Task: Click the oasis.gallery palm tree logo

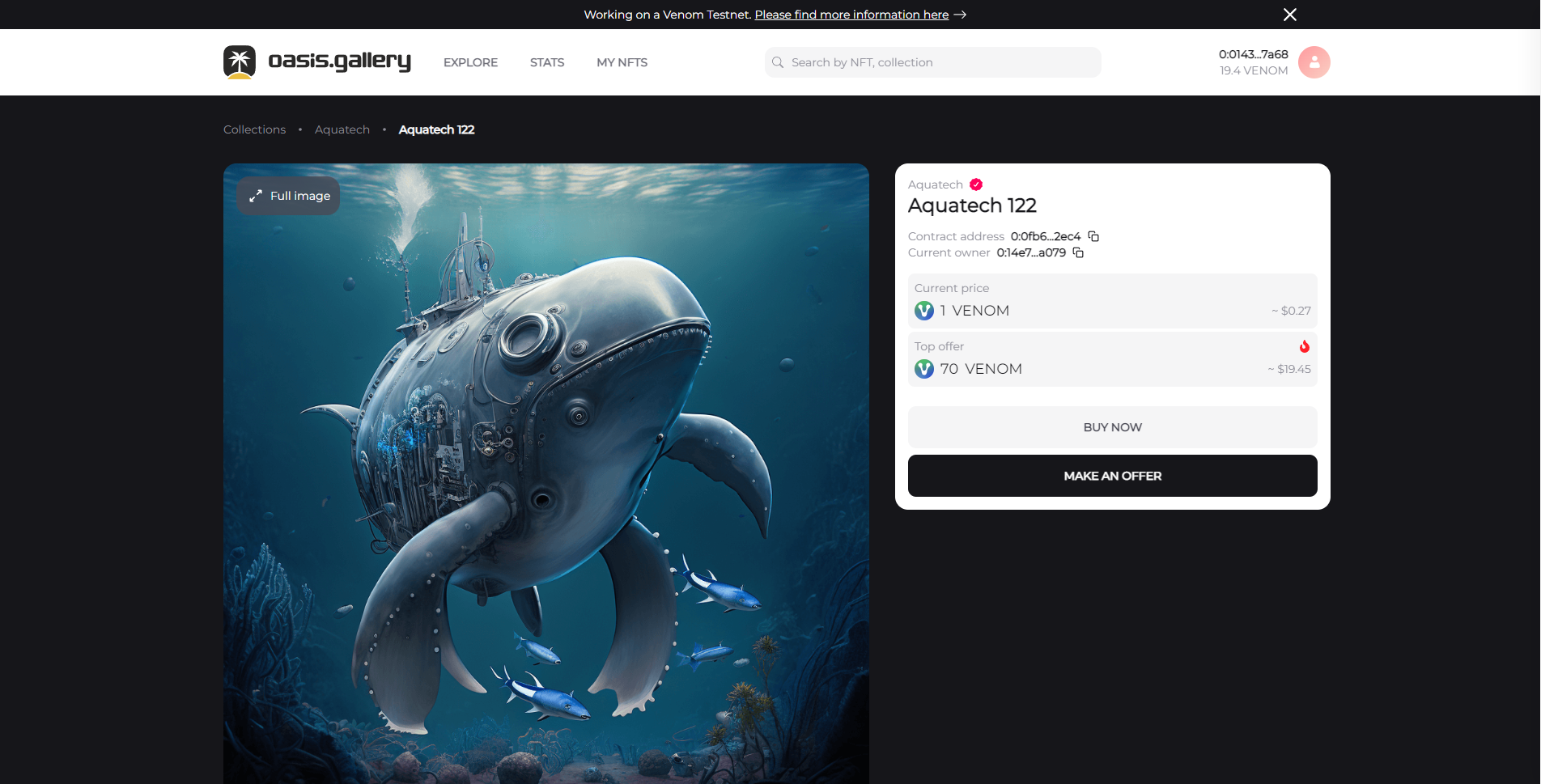Action: click(x=240, y=62)
